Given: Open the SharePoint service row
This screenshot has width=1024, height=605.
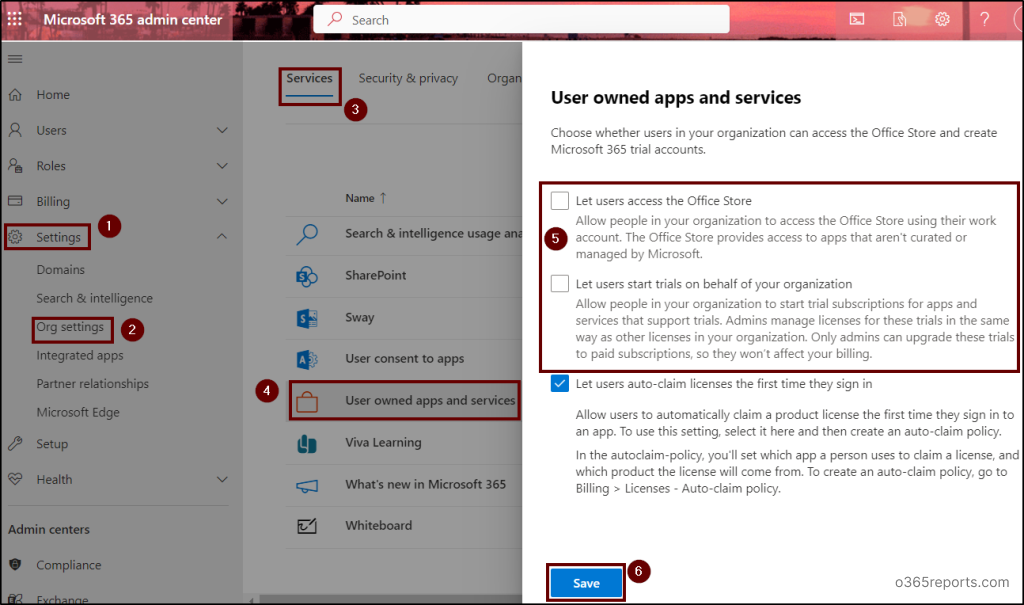Looking at the screenshot, I should tap(404, 276).
